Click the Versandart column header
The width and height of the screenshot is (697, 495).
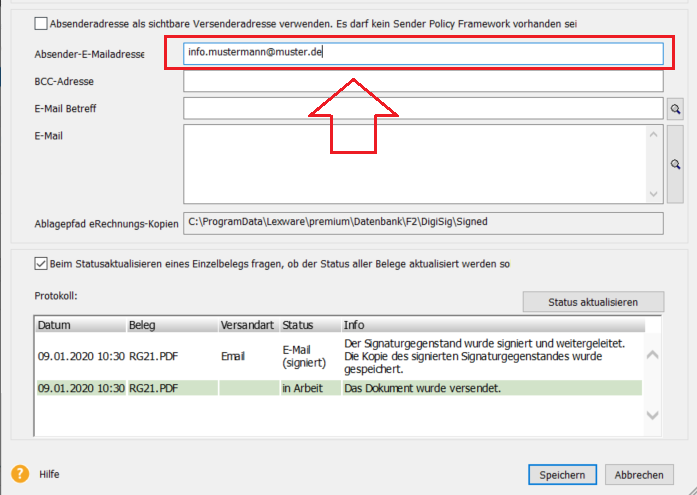pyautogui.click(x=246, y=325)
